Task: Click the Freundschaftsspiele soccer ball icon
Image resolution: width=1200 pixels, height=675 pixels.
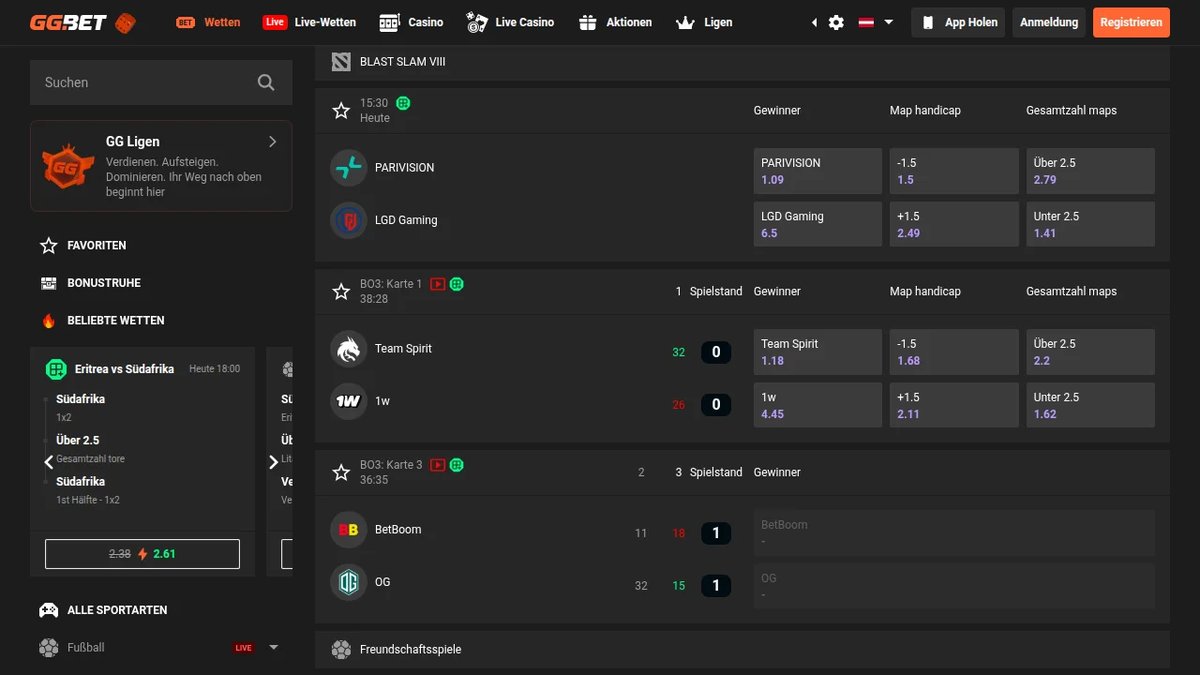Action: point(341,650)
